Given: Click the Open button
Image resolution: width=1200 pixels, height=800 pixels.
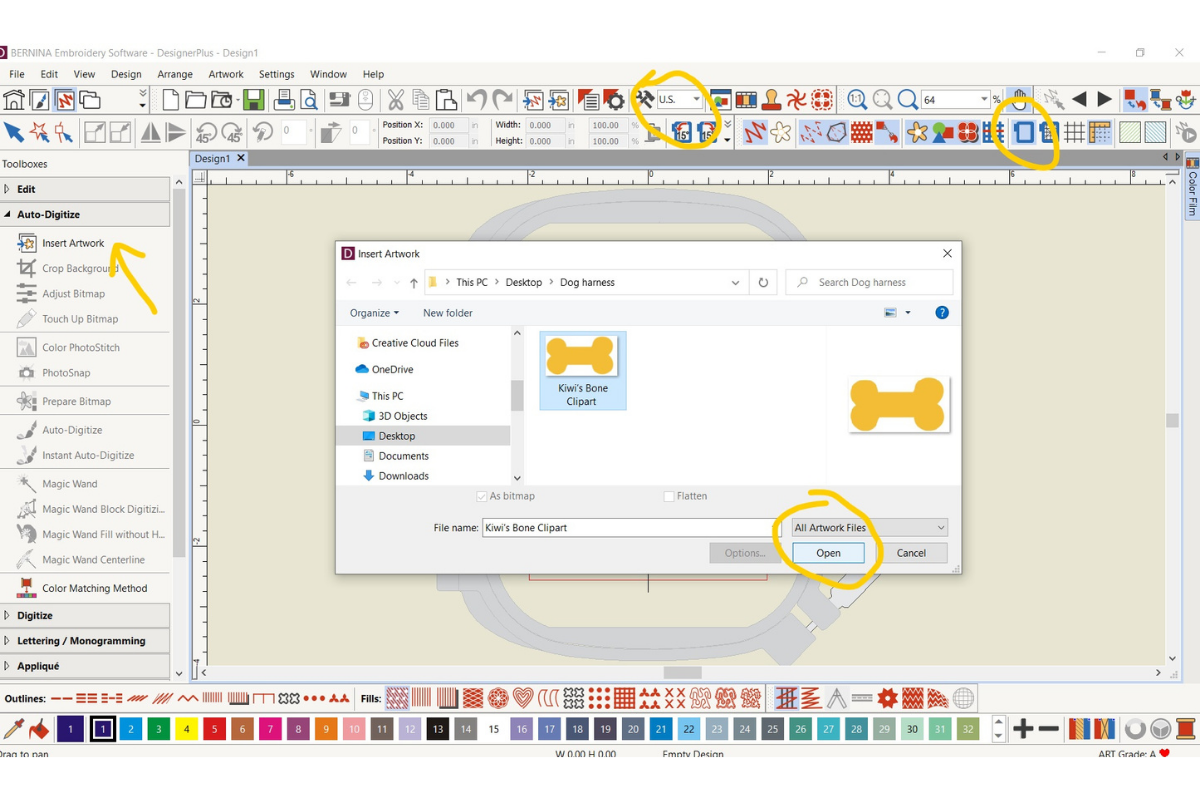Looking at the screenshot, I should pyautogui.click(x=828, y=553).
